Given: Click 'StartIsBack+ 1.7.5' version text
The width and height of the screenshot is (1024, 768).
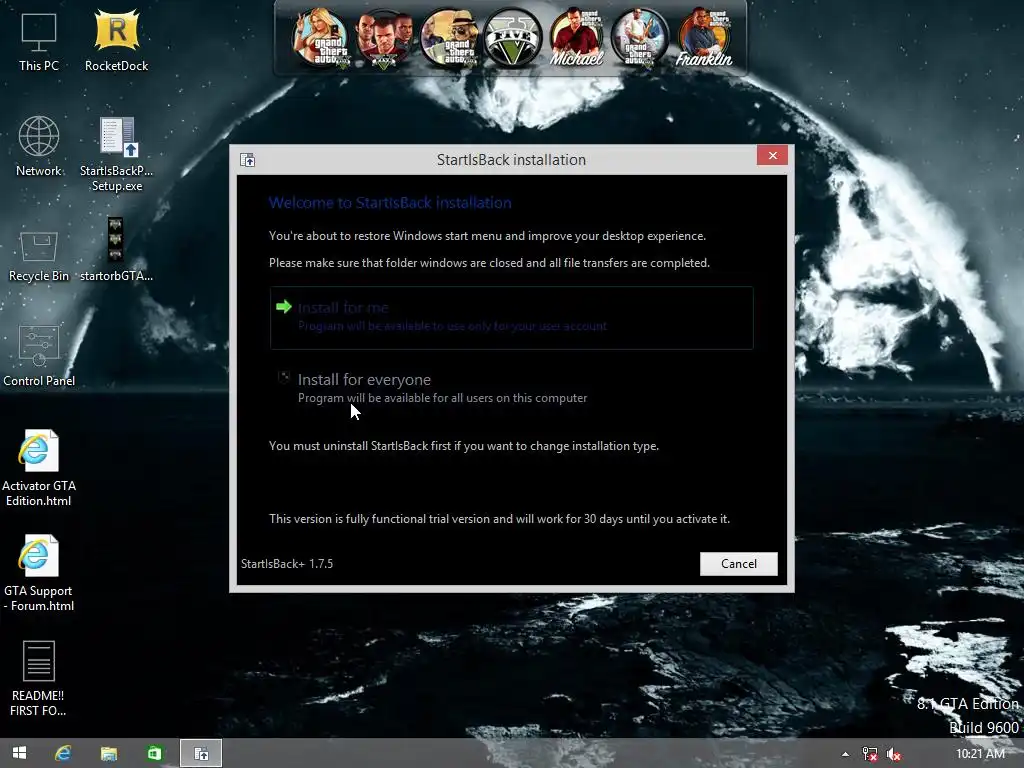Looking at the screenshot, I should (x=287, y=564).
